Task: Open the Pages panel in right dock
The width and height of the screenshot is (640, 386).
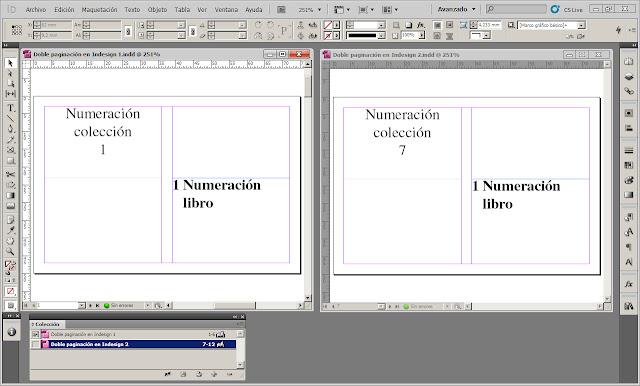Action: click(x=629, y=61)
